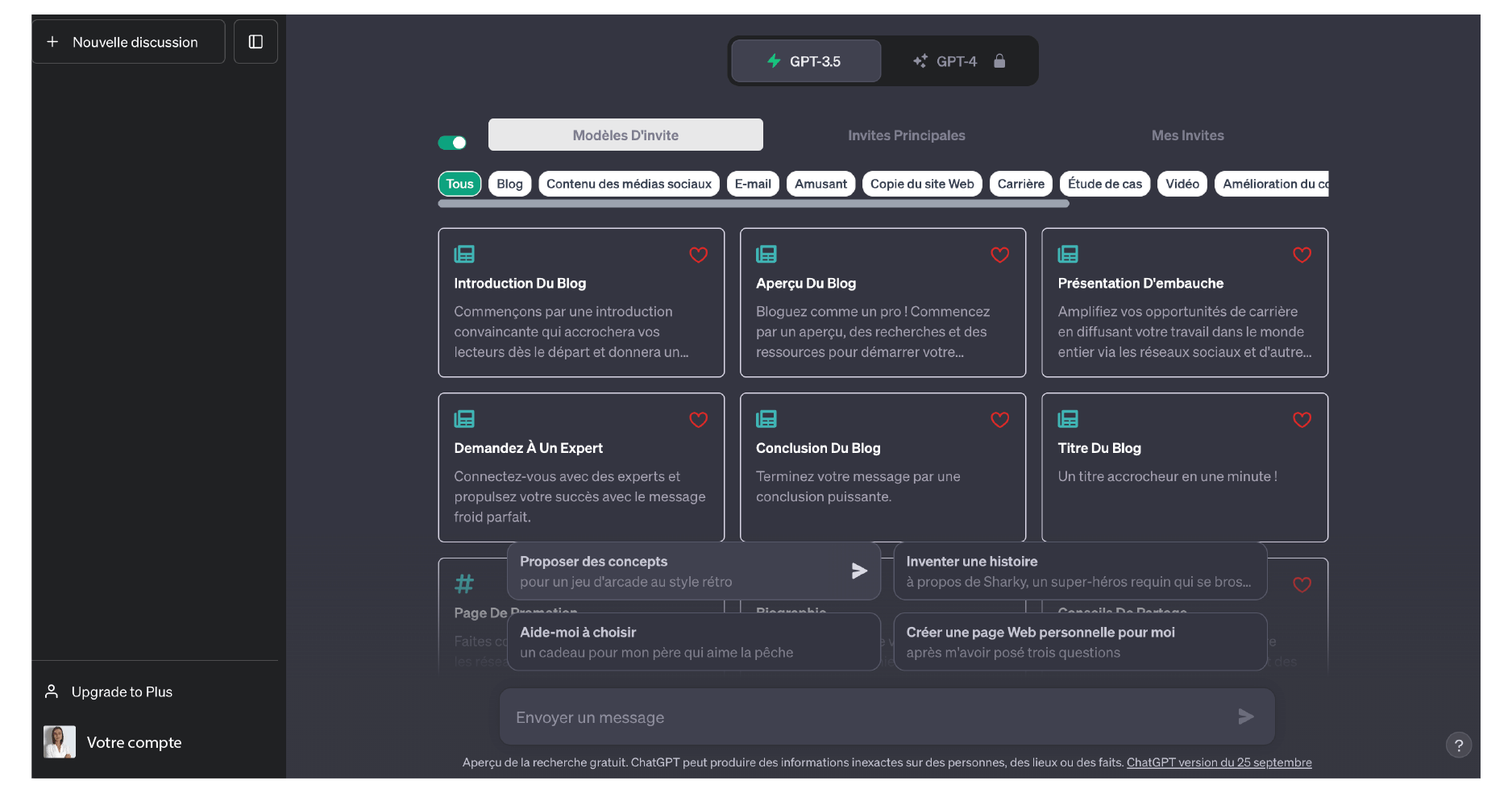1512x793 pixels.
Task: Favorite the Titre Du Blog template
Action: pos(1302,420)
